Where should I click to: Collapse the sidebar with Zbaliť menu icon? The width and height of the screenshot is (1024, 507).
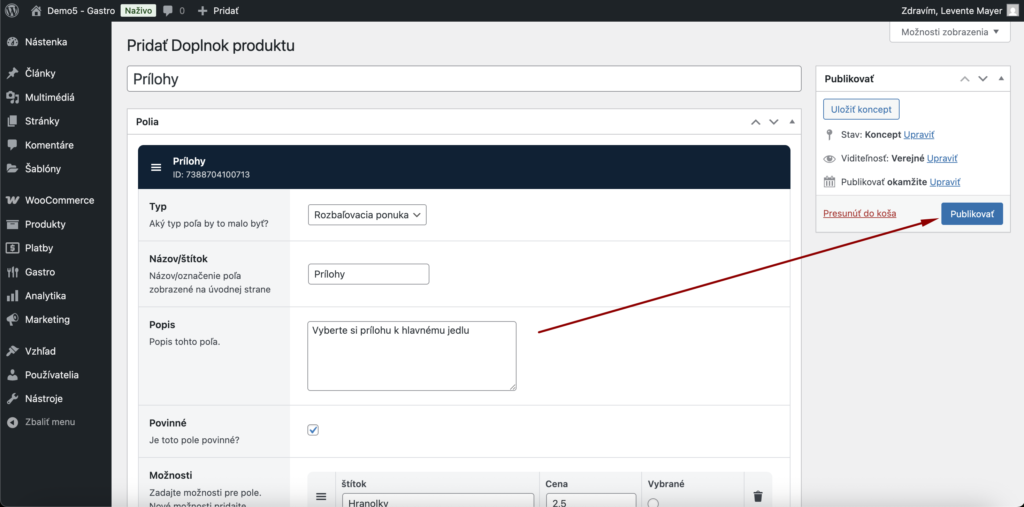pyautogui.click(x=12, y=422)
